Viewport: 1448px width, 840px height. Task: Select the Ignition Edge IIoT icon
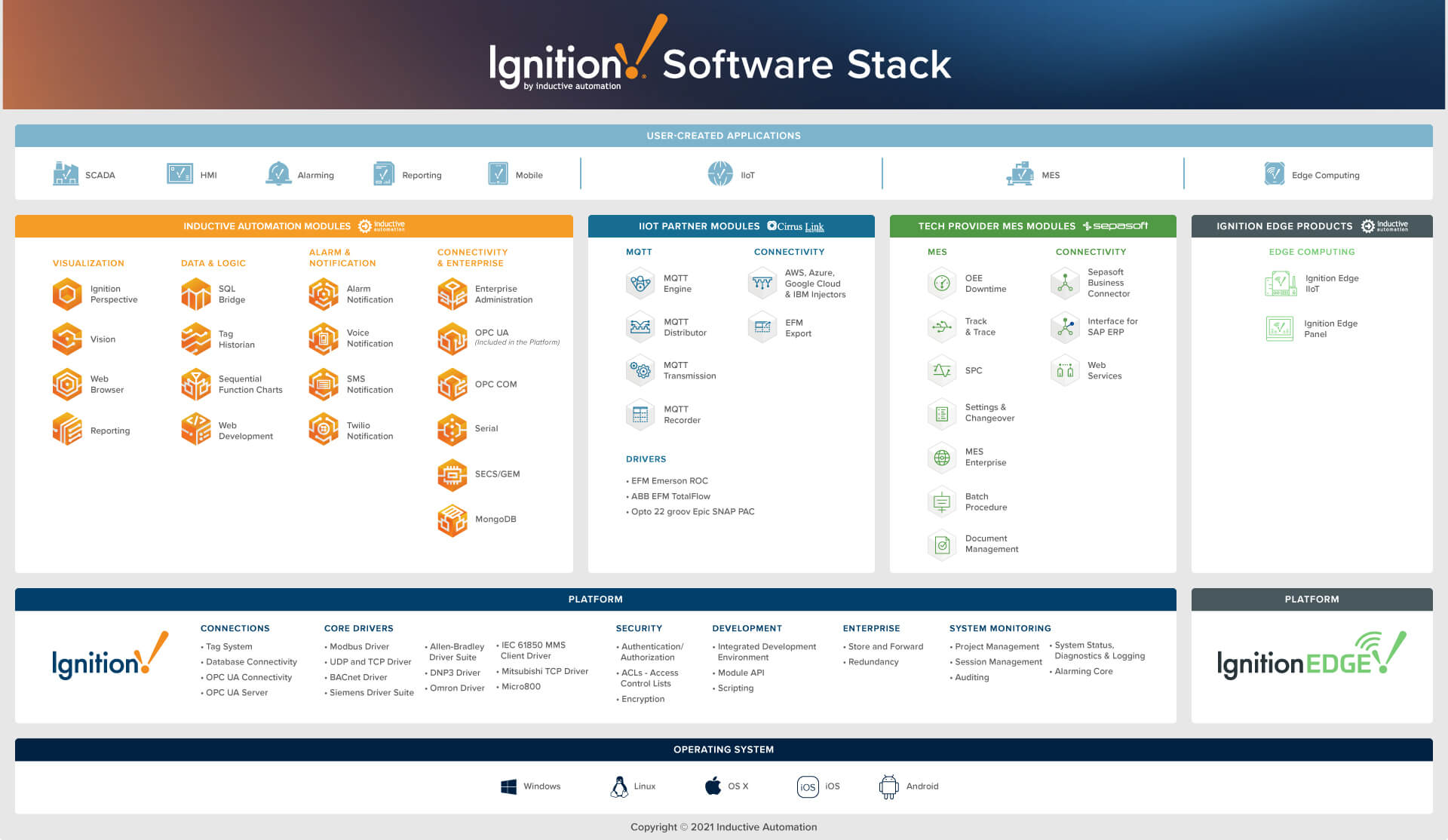point(1280,284)
